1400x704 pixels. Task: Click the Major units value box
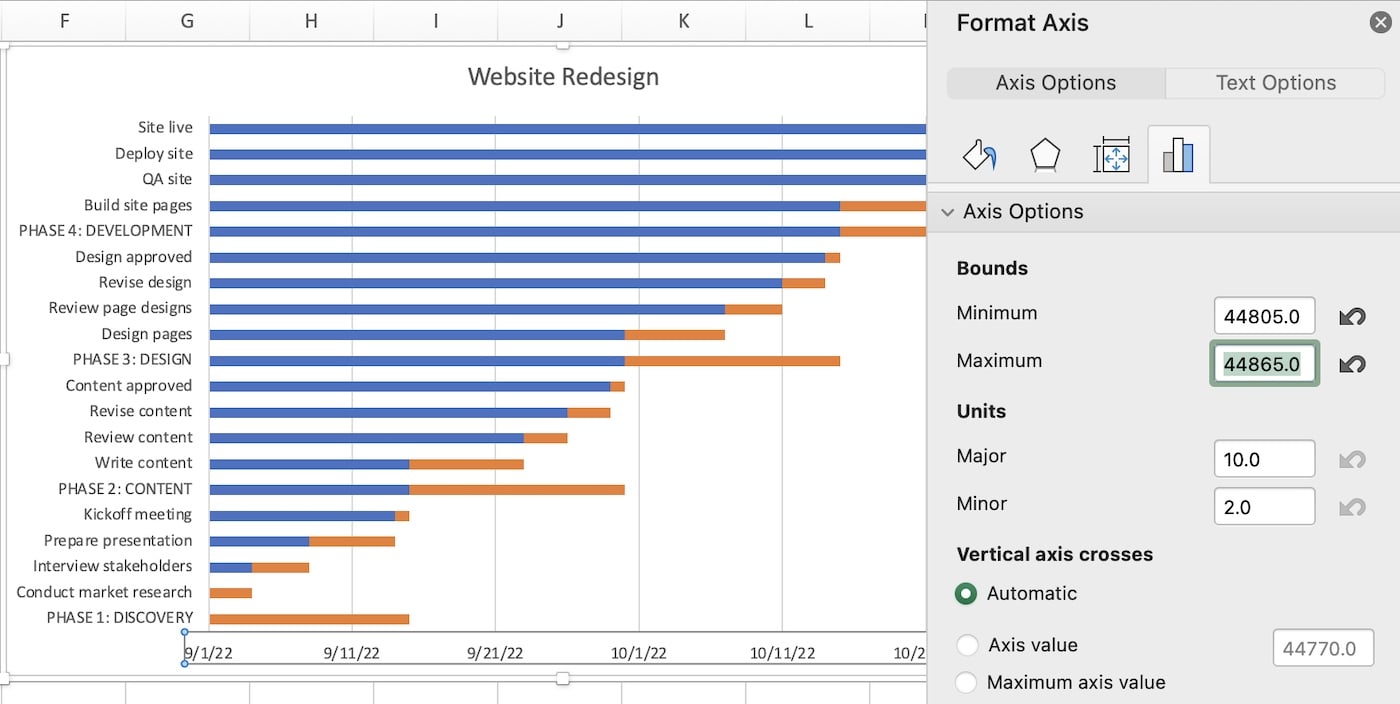1264,458
